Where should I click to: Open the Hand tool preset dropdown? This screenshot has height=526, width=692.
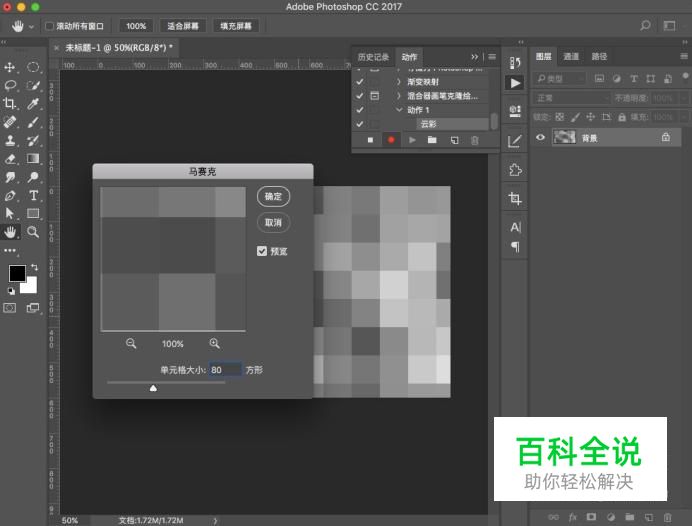(x=31, y=27)
